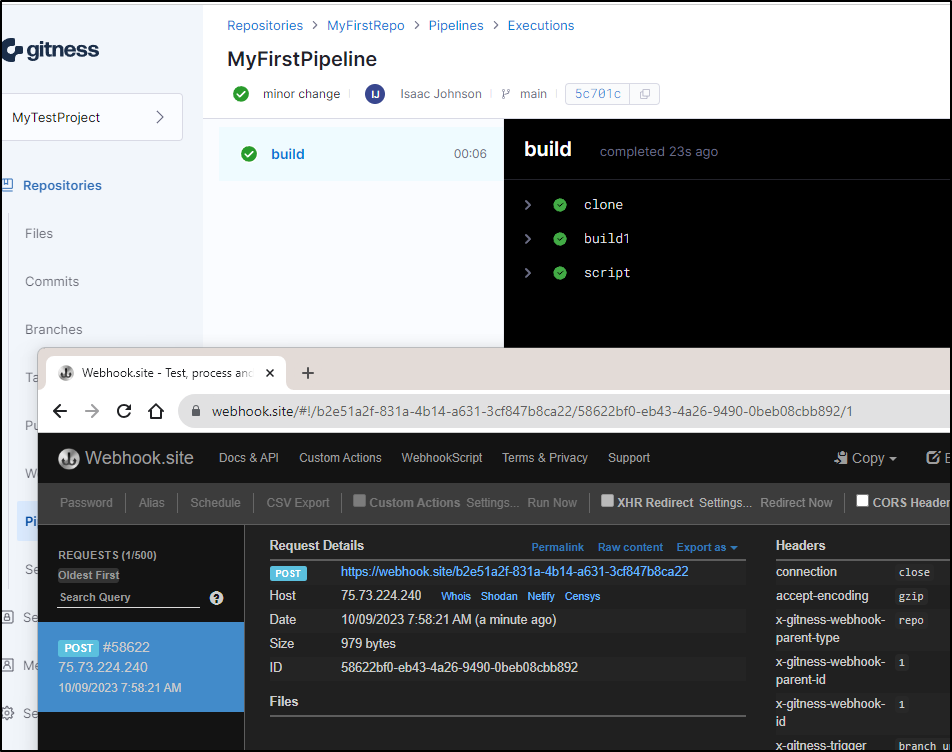Screen dimensions: 952x752
Task: Enable the XHR Redirect checkbox
Action: 607,501
